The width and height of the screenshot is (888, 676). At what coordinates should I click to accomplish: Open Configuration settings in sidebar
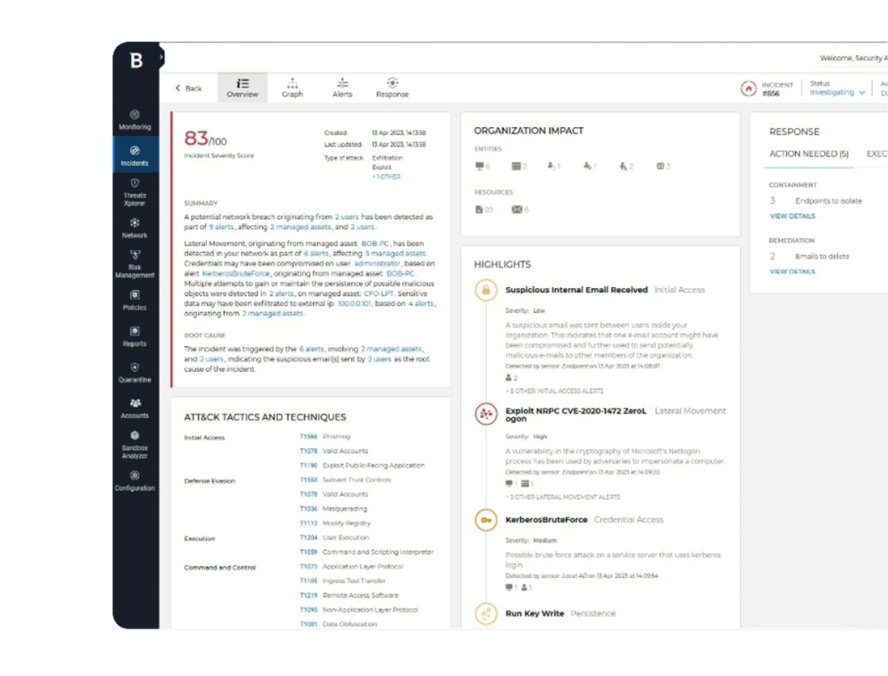click(x=135, y=481)
